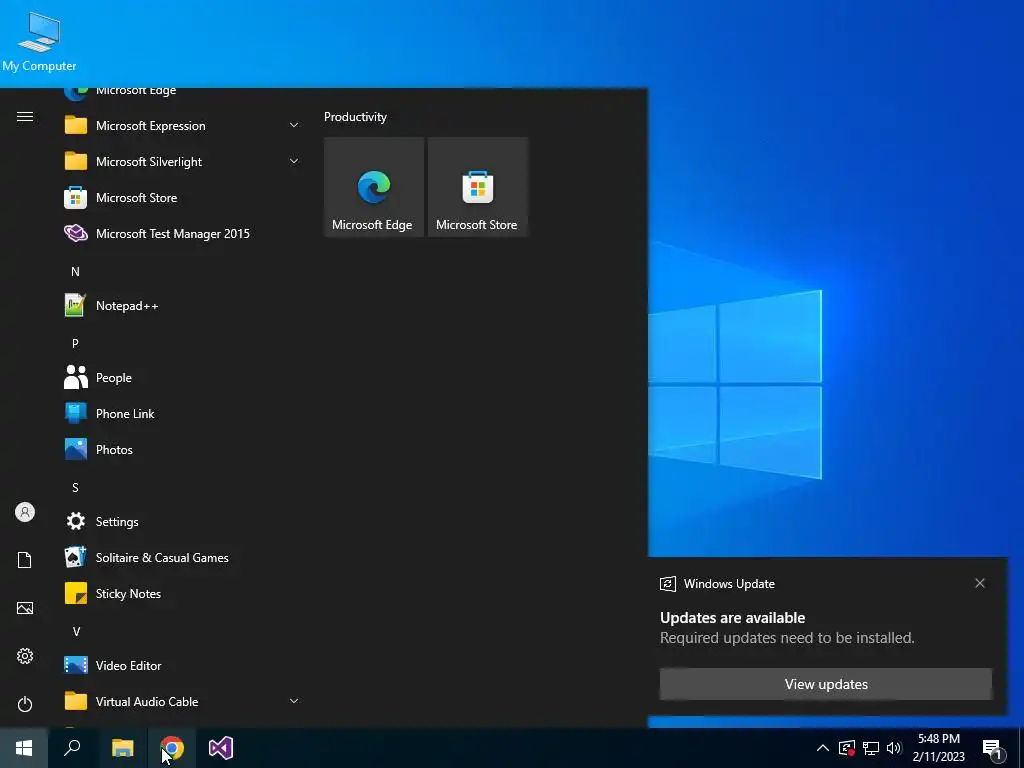Expand Virtual Audio Cable folder chevron
The height and width of the screenshot is (768, 1024).
pos(294,701)
